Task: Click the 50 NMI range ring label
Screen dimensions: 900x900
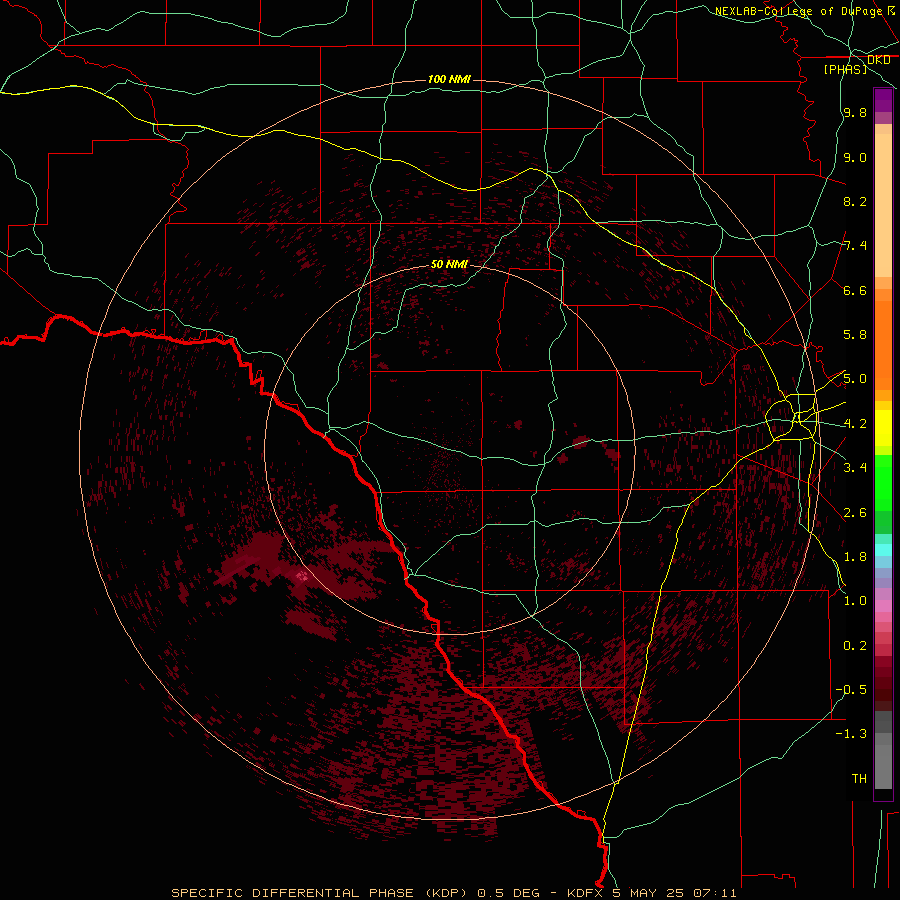Action: [x=449, y=264]
